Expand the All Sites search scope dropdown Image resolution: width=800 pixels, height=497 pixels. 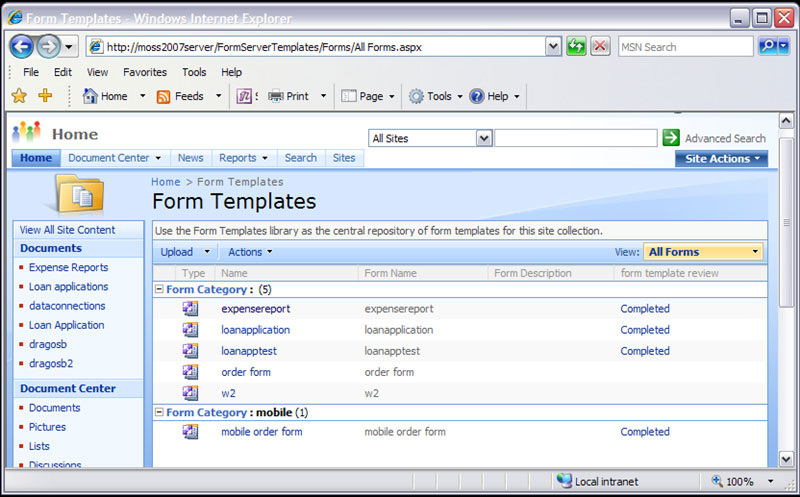pyautogui.click(x=484, y=138)
